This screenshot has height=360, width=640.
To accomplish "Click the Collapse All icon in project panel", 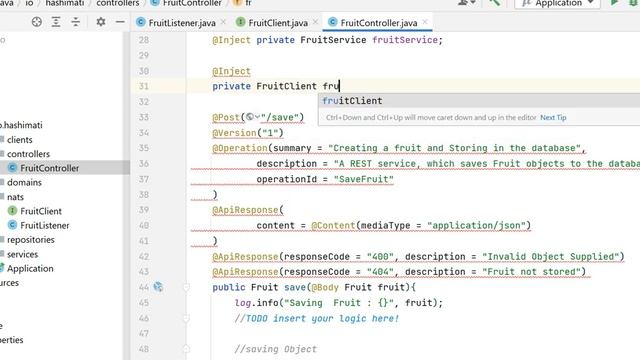I will point(76,22).
